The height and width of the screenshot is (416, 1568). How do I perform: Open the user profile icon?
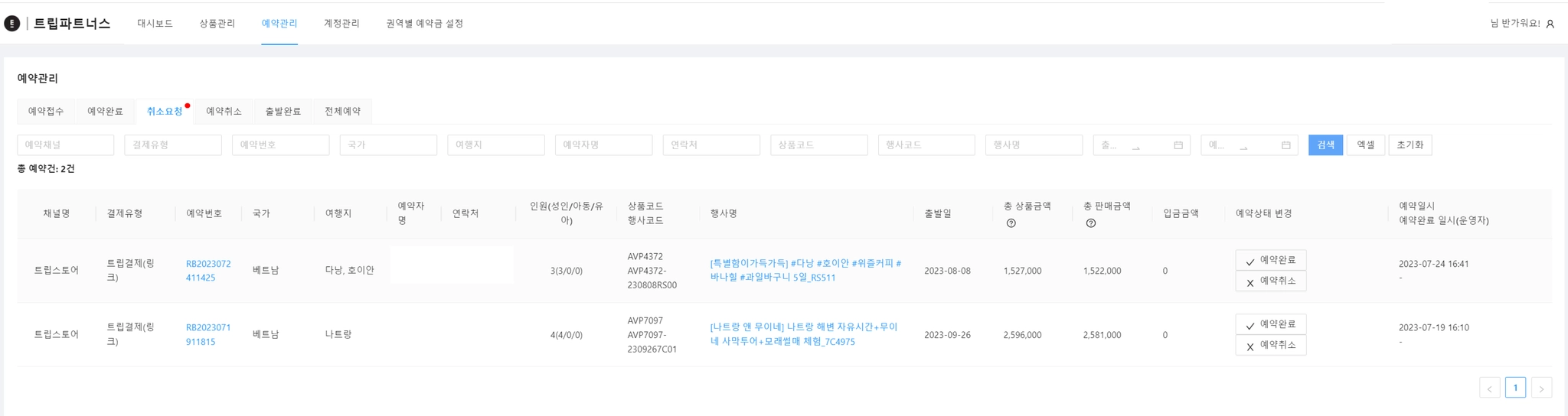1550,24
